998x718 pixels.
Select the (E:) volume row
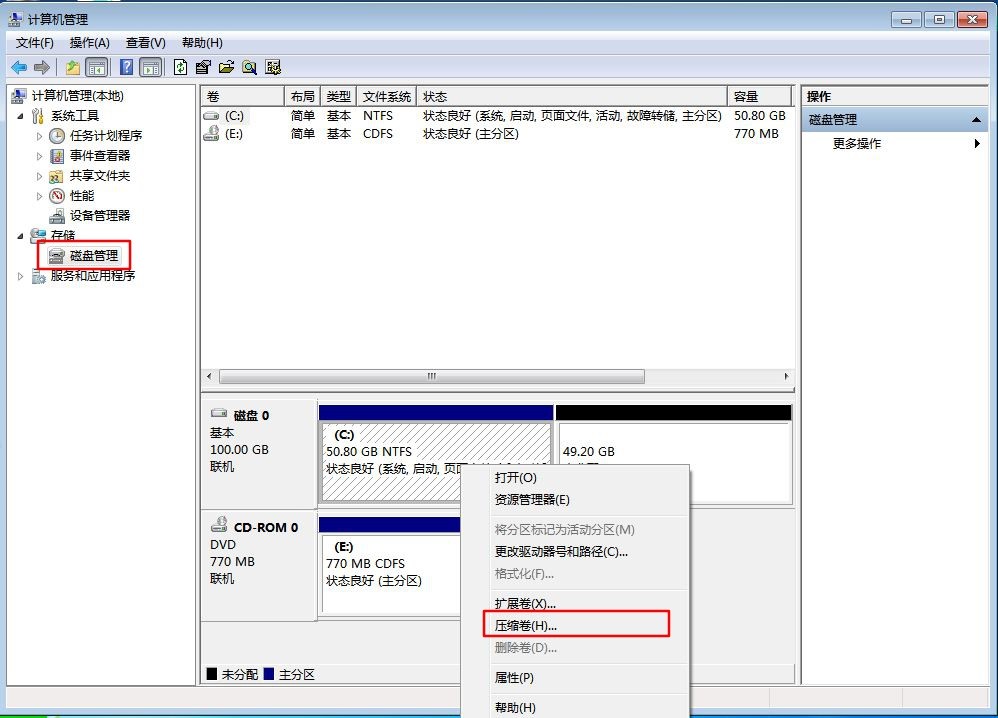[497, 134]
